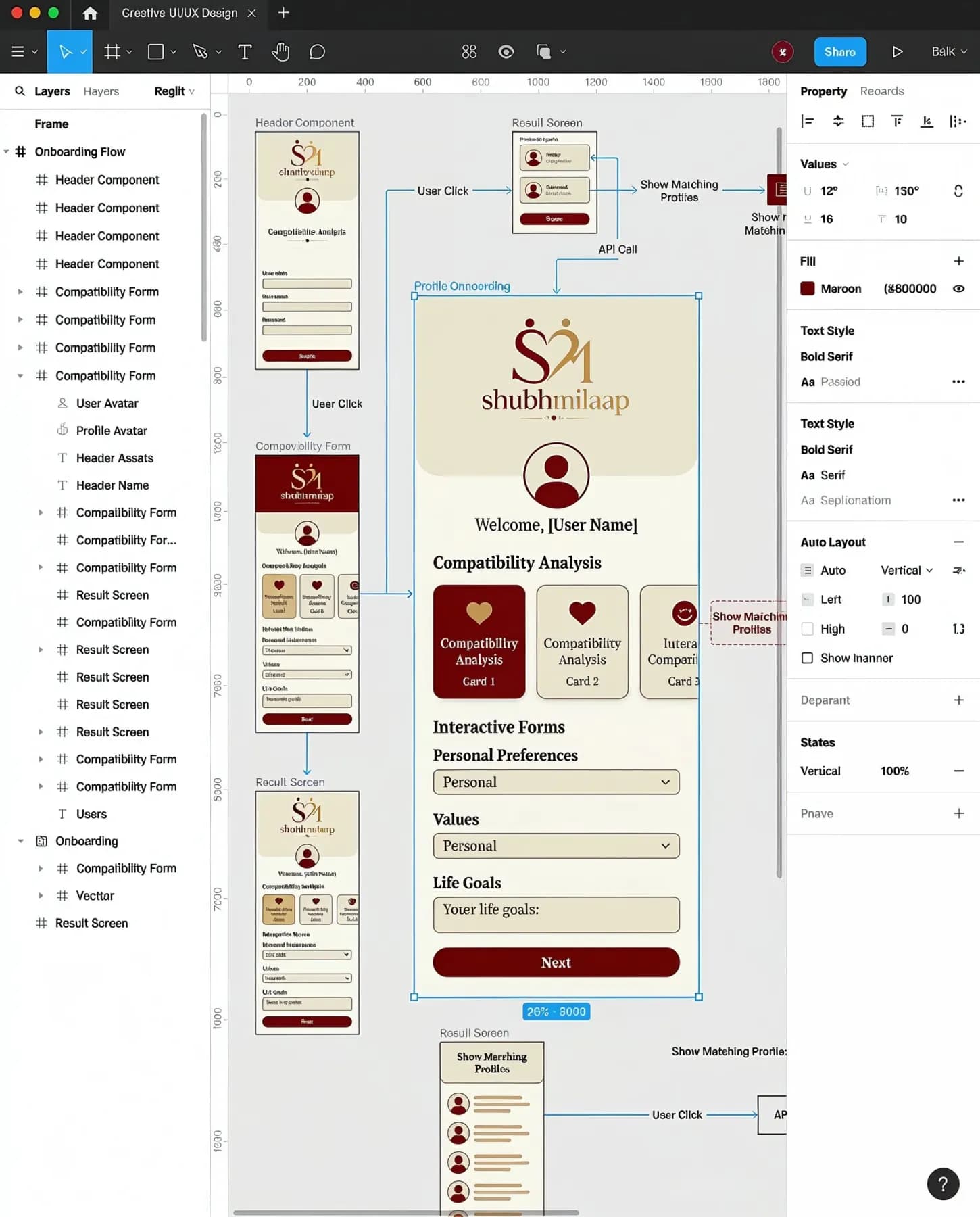Select the Frame tool
This screenshot has width=980, height=1217.
pos(112,52)
